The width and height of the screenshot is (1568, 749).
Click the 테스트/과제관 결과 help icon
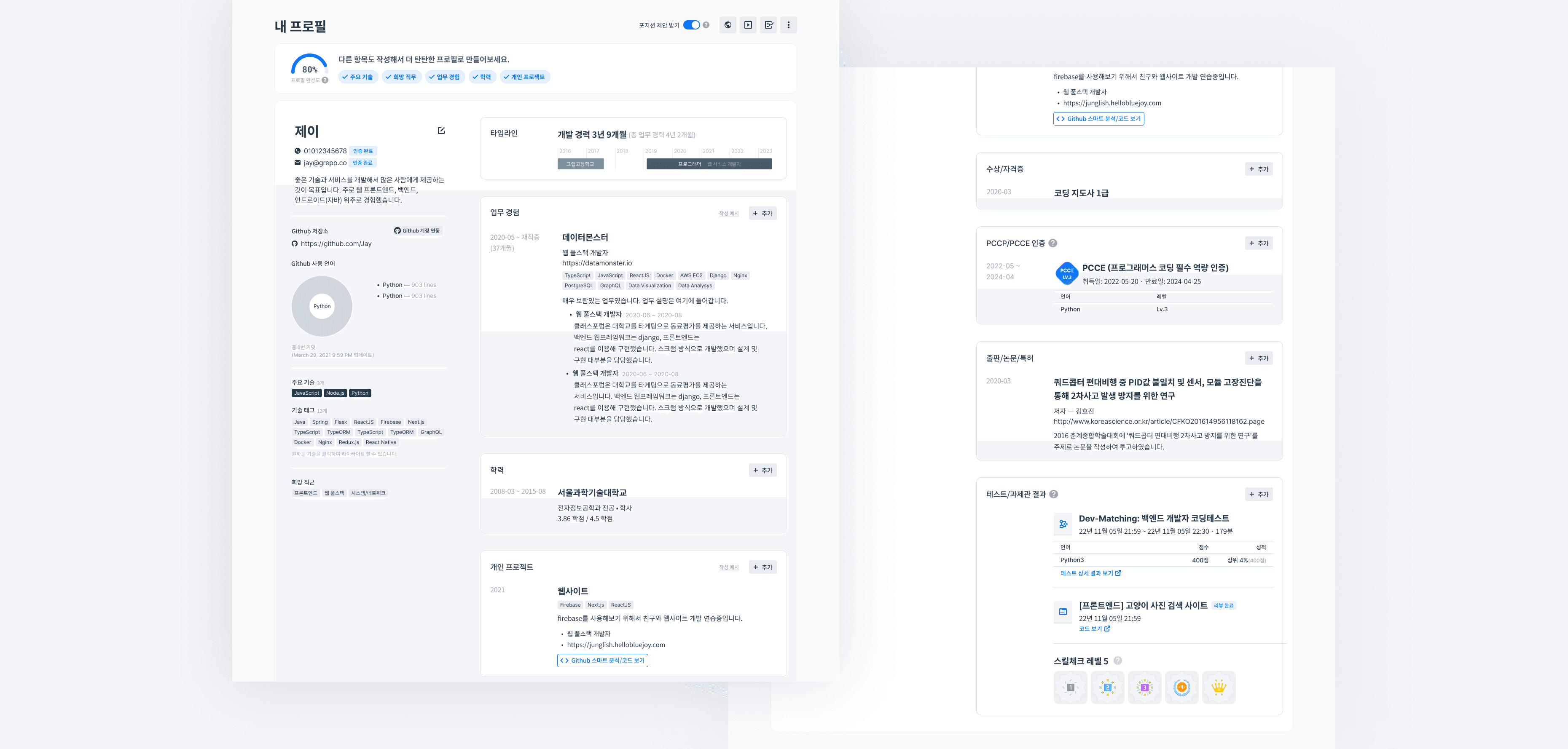point(1054,494)
